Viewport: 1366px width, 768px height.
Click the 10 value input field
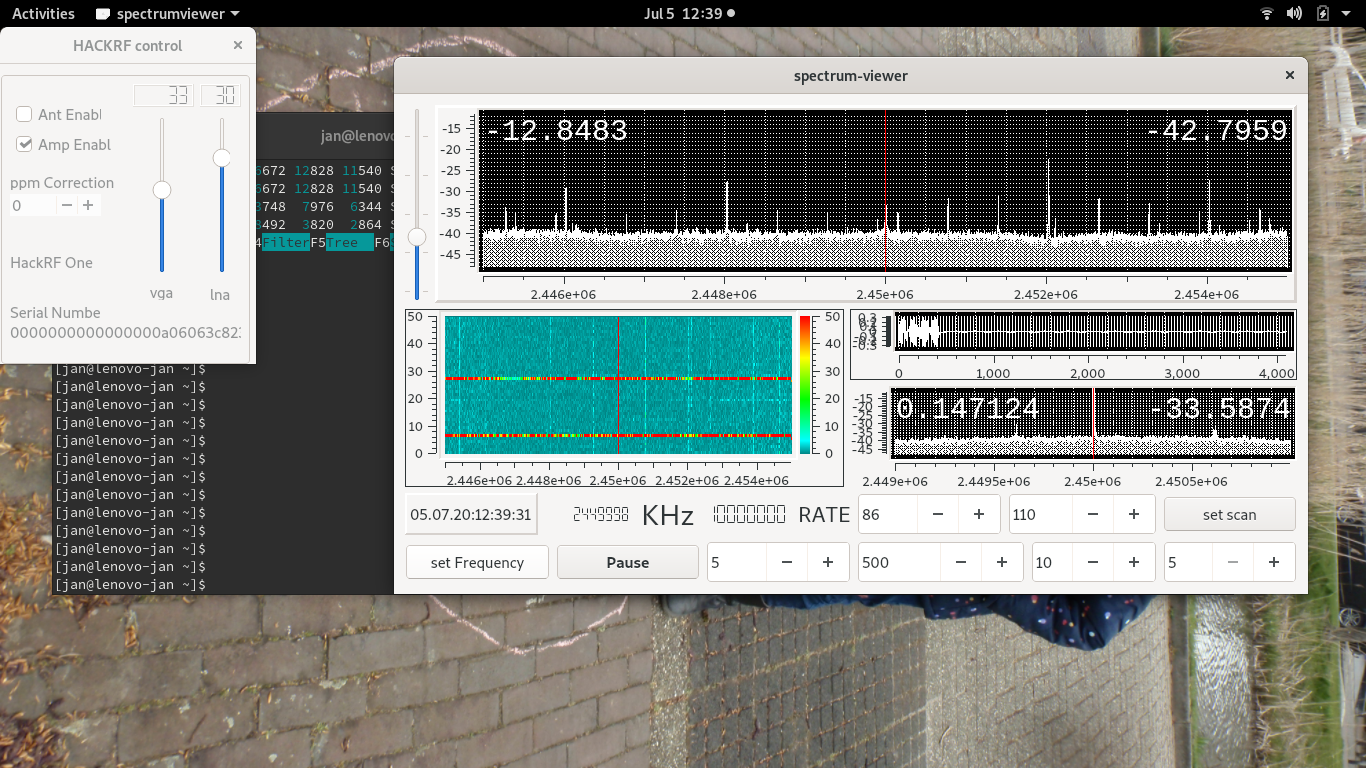click(x=1052, y=562)
